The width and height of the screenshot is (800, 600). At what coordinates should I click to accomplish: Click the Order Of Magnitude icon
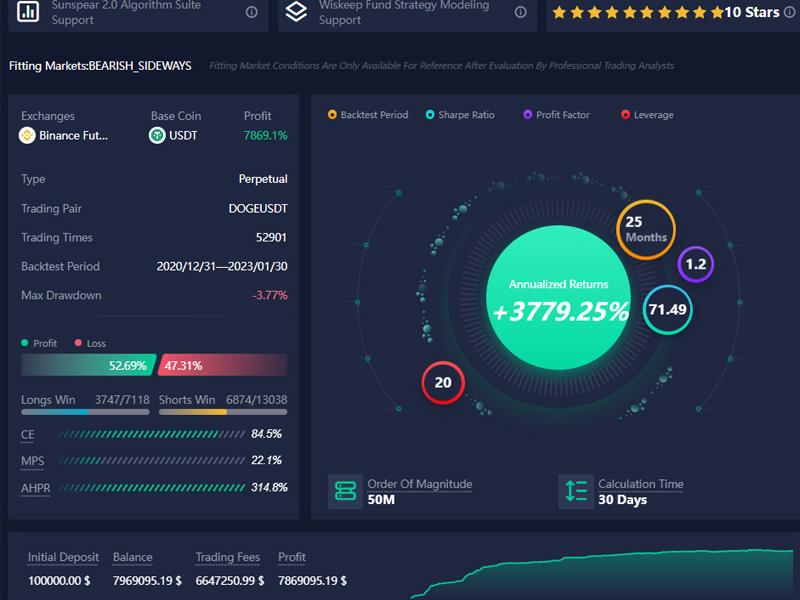point(346,491)
